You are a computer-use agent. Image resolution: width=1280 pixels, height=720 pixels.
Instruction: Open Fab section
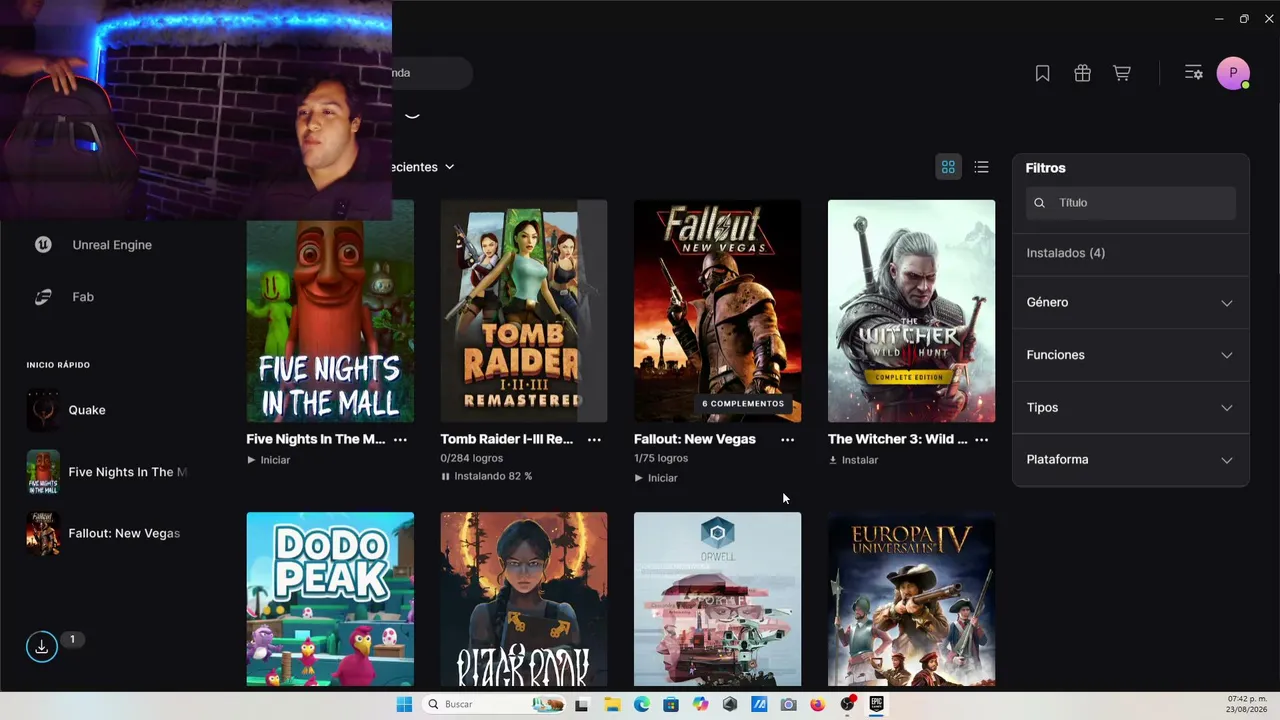click(83, 297)
